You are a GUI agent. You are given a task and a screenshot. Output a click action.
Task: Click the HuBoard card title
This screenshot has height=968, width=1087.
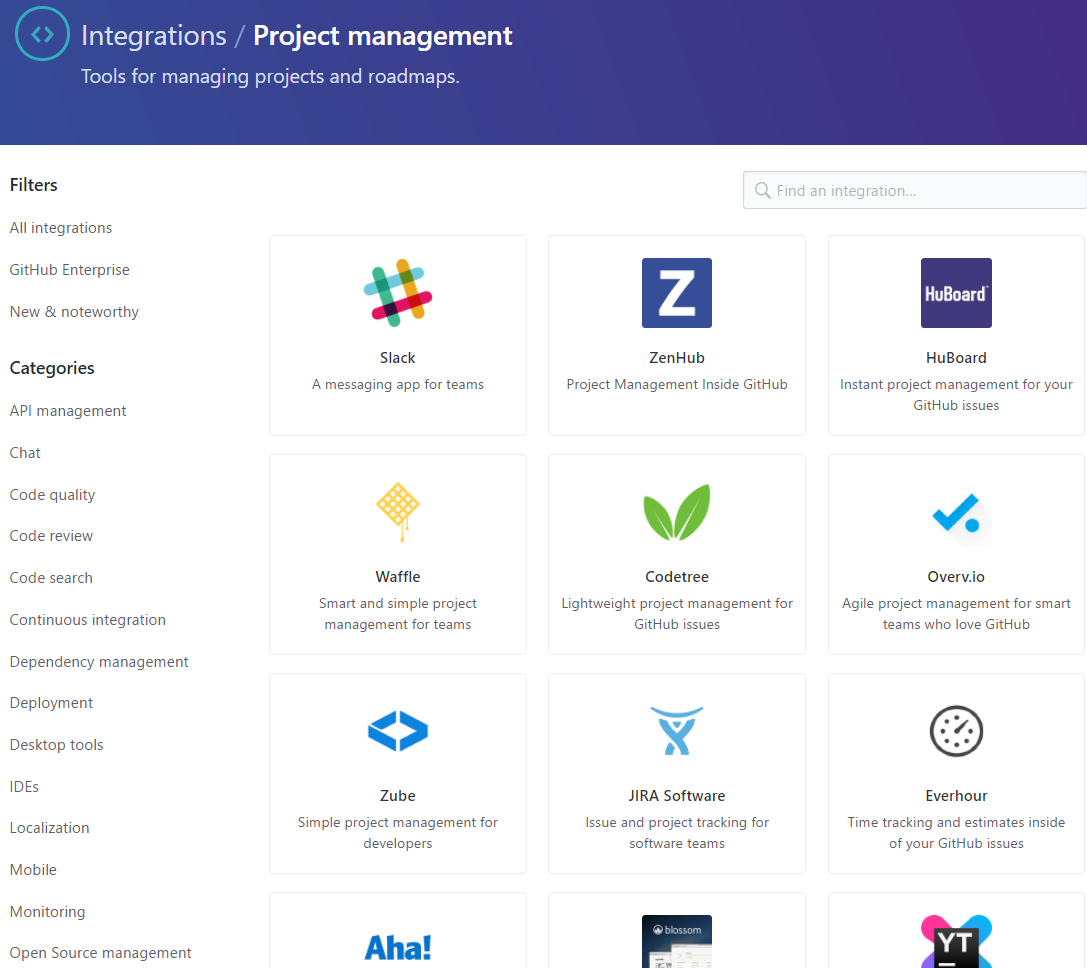coord(956,358)
